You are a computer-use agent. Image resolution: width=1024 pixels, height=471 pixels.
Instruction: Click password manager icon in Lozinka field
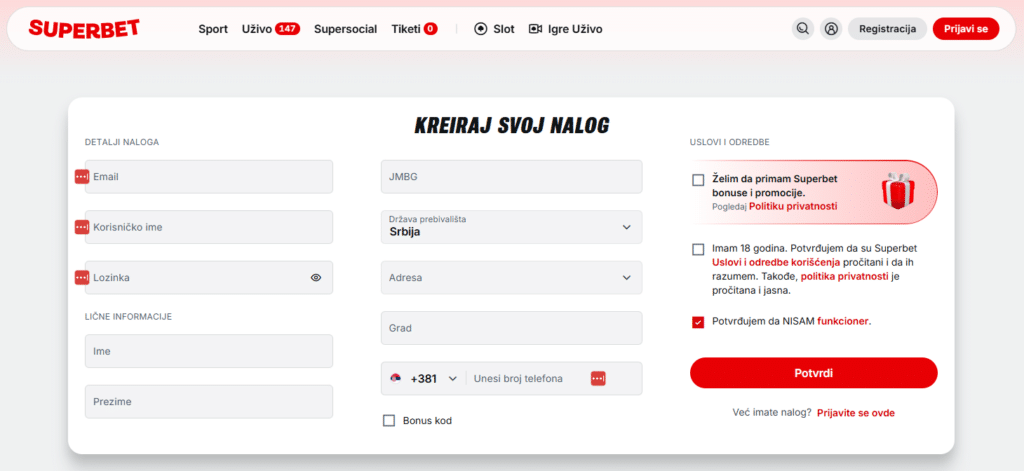[x=82, y=278]
